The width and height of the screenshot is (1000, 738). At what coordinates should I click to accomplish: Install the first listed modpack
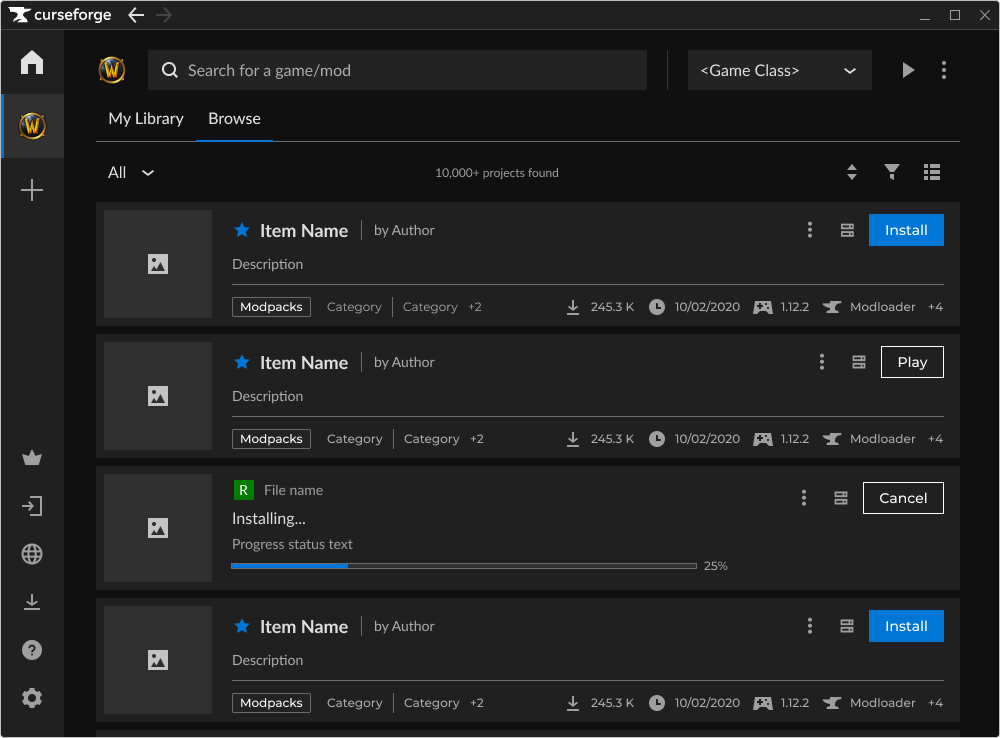point(906,230)
